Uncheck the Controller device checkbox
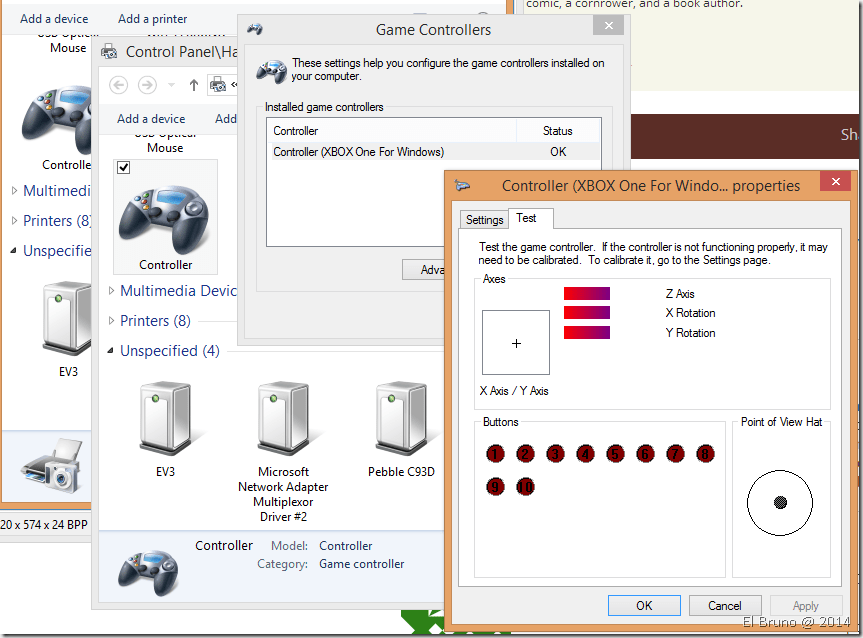 (x=123, y=167)
